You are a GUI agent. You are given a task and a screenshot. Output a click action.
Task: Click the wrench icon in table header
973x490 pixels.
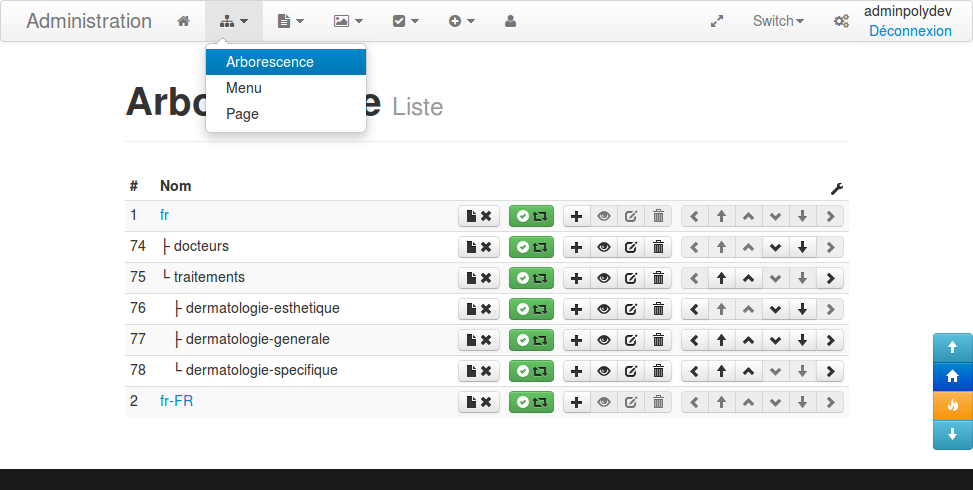[x=837, y=187]
